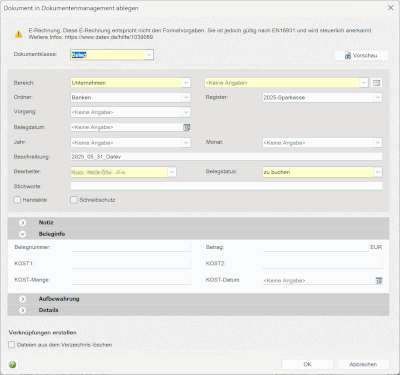
Task: Click the Belegdatum input field
Action: point(127,127)
